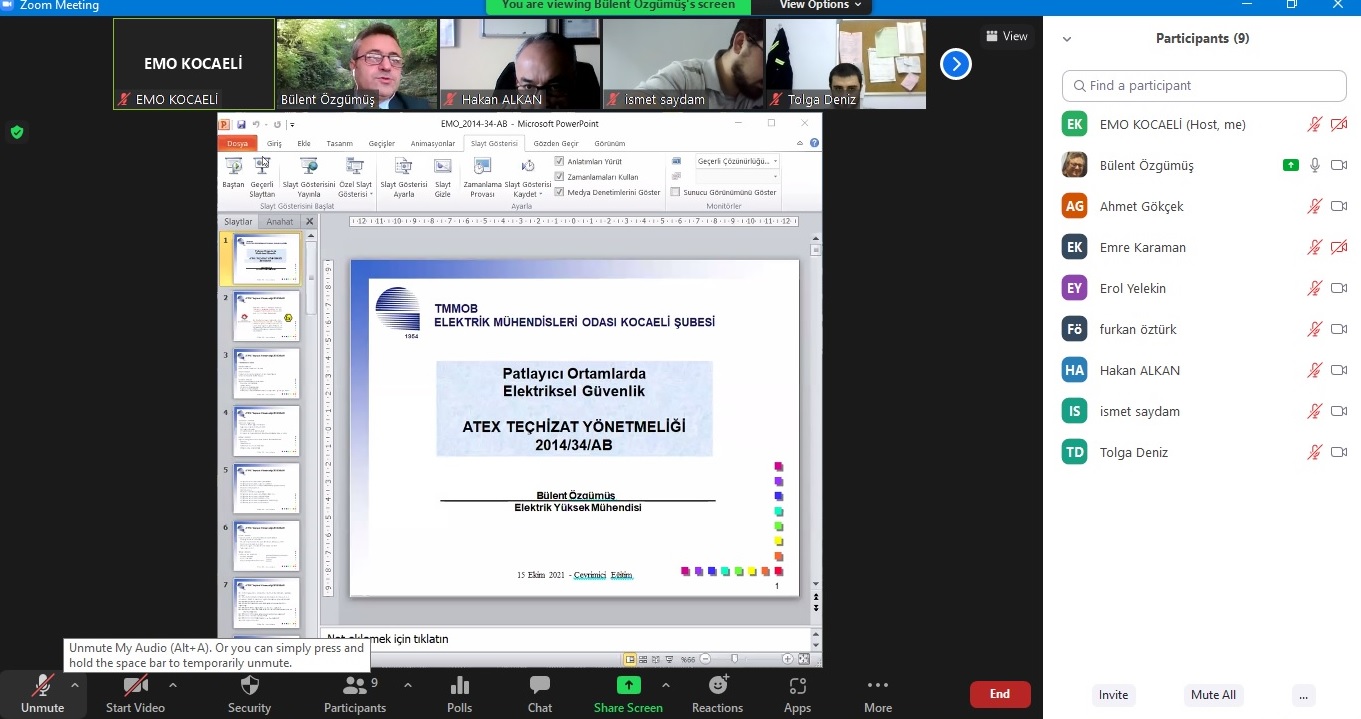
Task: Expand video options arrow next to Start Video
Action: pos(172,686)
